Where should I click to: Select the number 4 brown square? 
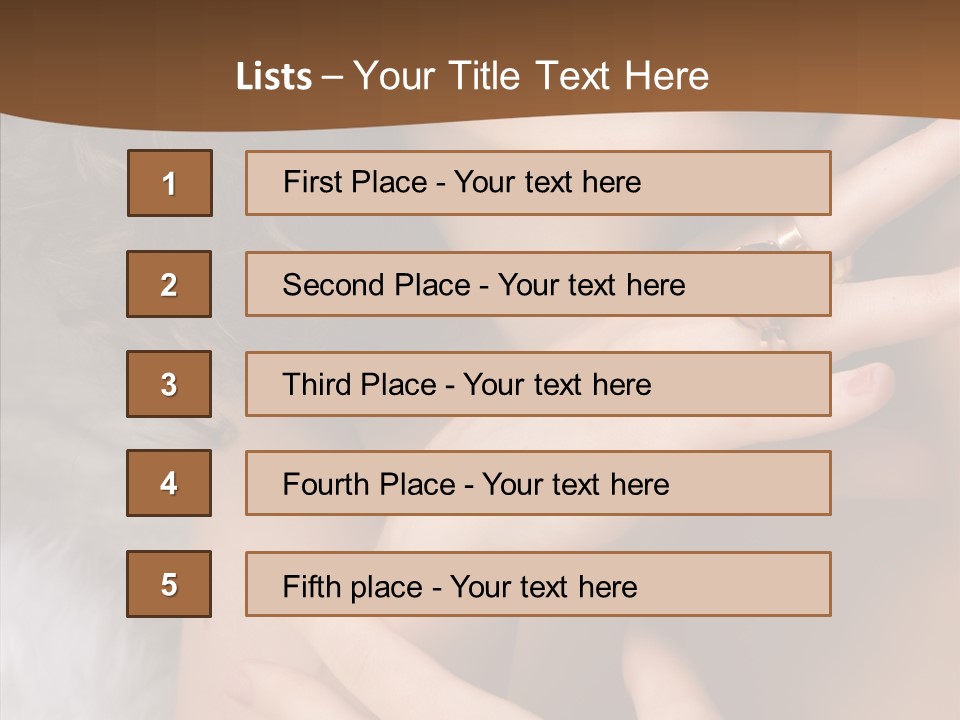[x=169, y=483]
